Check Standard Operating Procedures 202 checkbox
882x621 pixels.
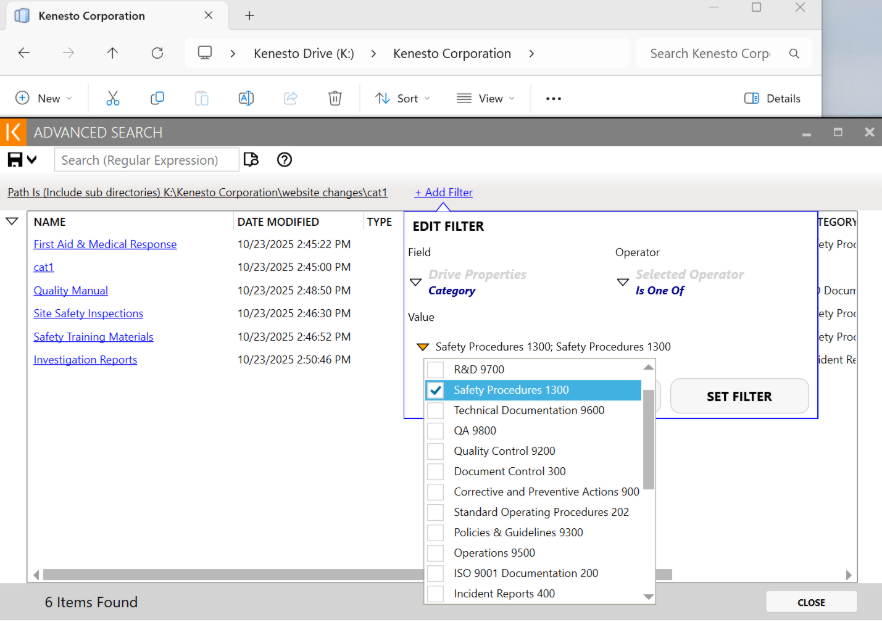435,512
